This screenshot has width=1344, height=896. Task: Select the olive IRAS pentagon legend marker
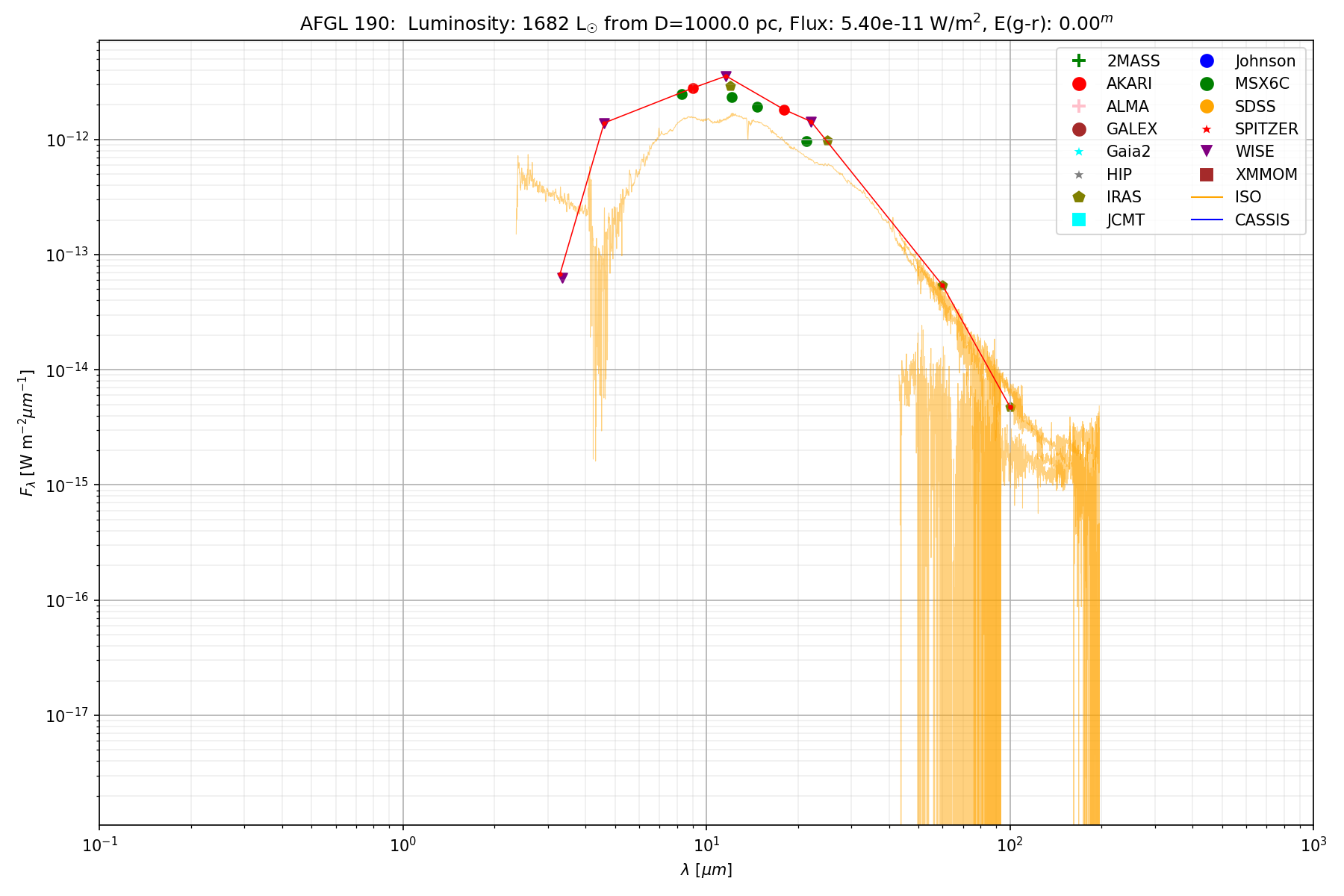[1078, 197]
